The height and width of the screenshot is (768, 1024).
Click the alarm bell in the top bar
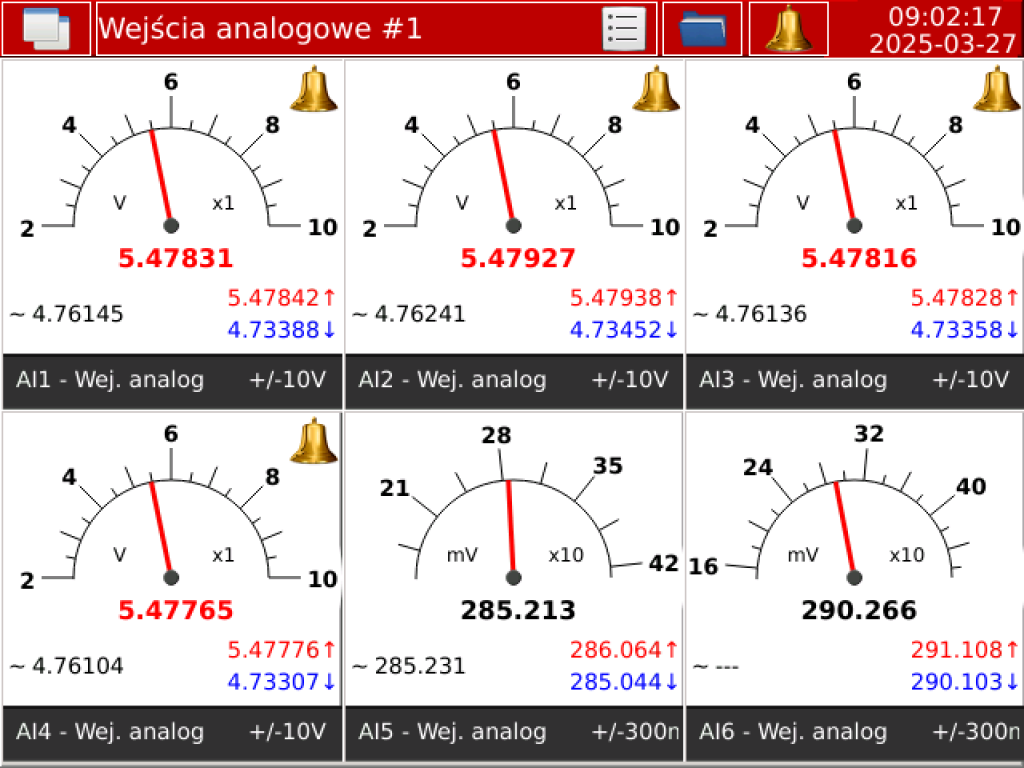click(x=788, y=28)
